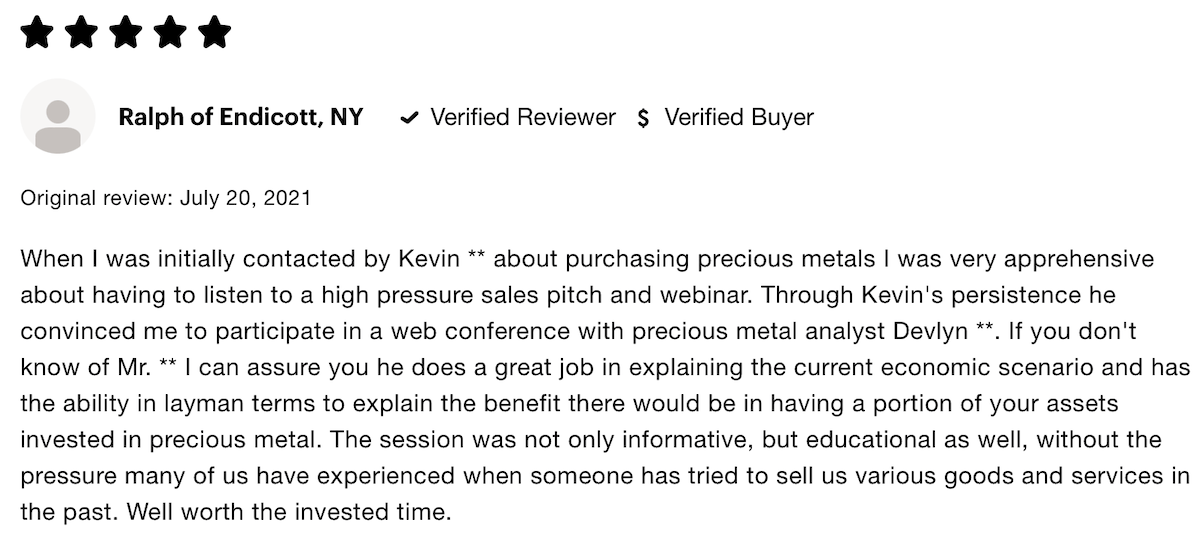Click the gray reviewer avatar placeholder

click(58, 117)
